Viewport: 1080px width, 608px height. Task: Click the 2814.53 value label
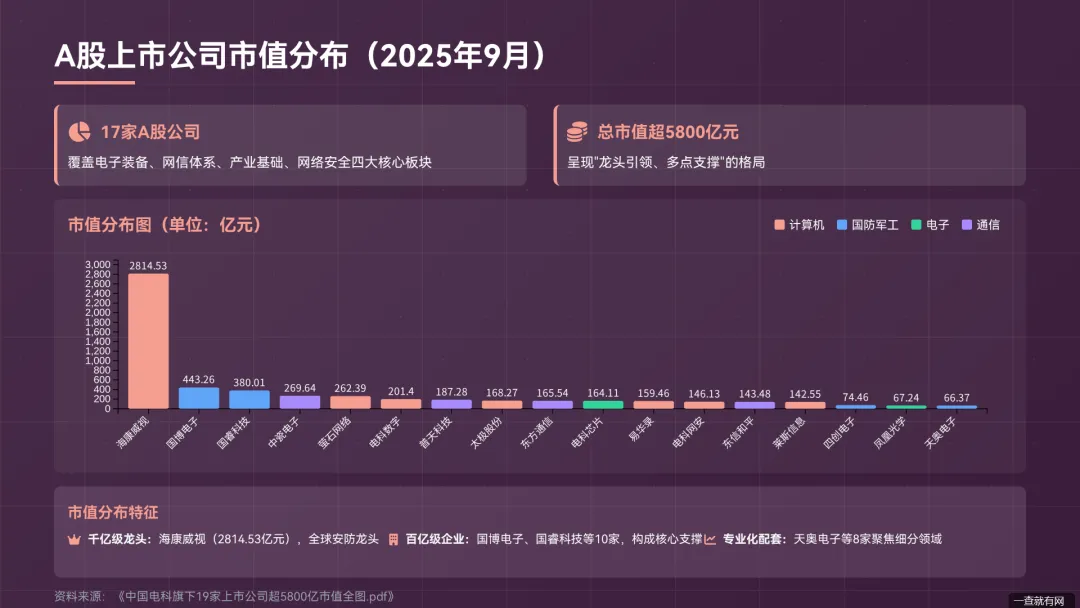pyautogui.click(x=148, y=266)
